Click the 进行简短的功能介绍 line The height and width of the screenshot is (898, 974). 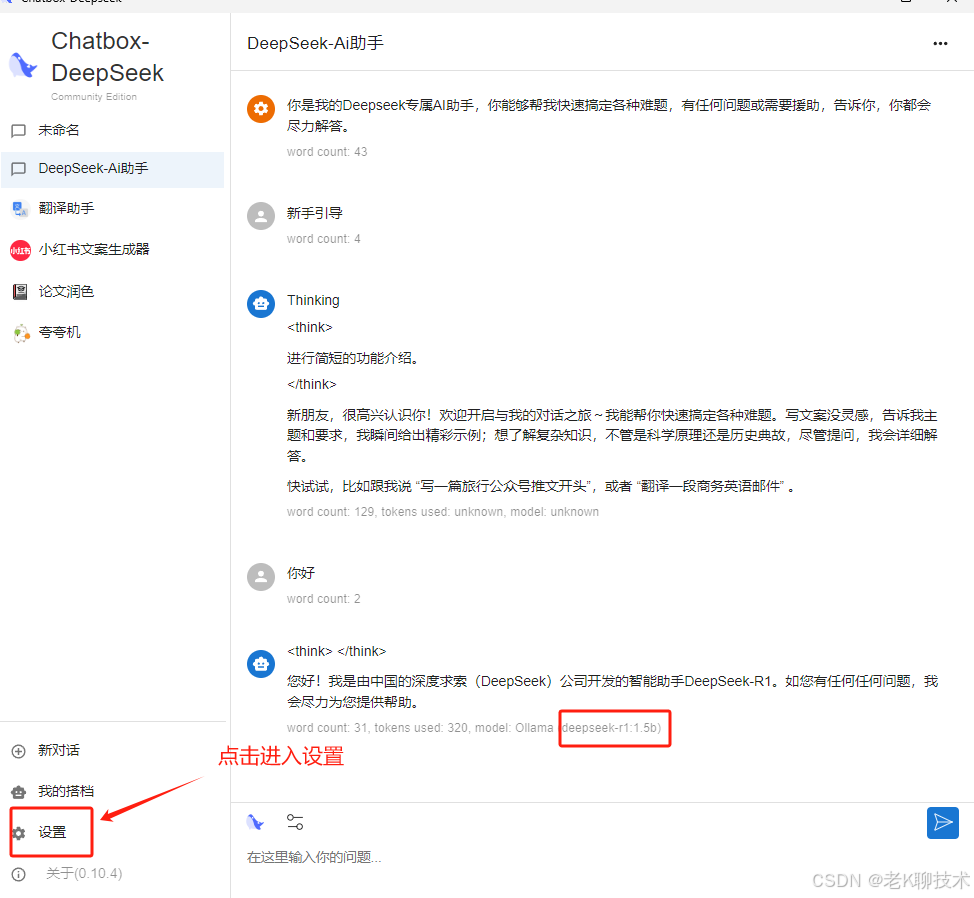click(352, 358)
